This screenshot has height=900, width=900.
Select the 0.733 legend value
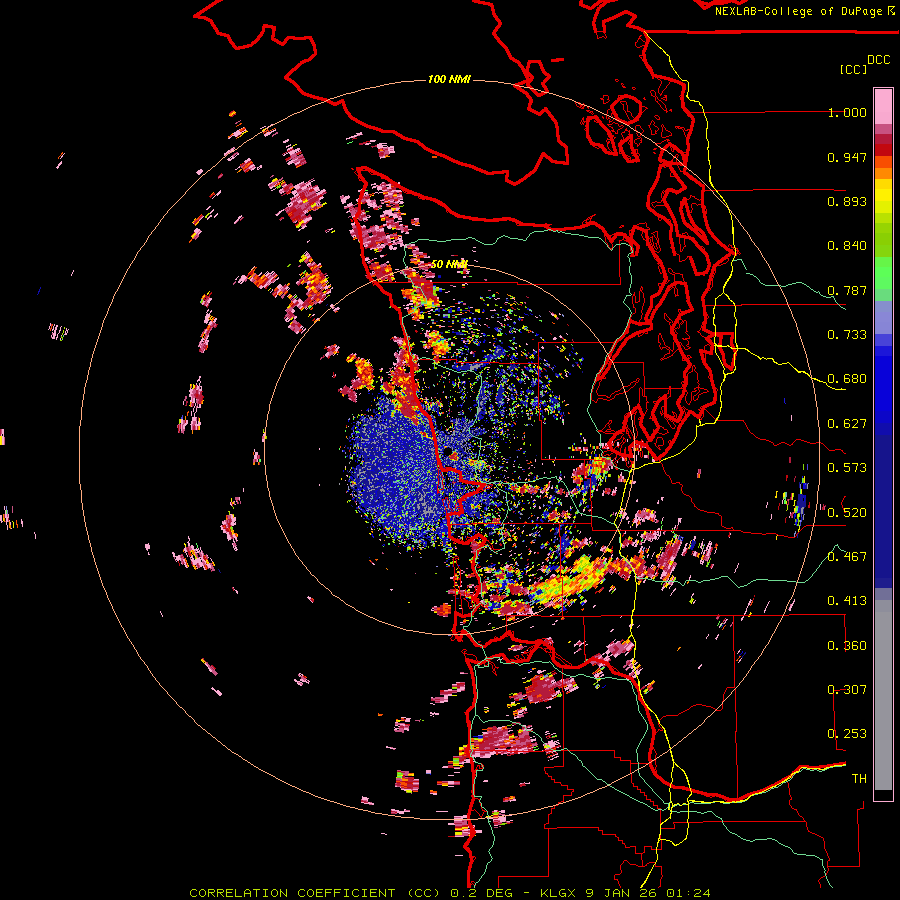point(847,335)
